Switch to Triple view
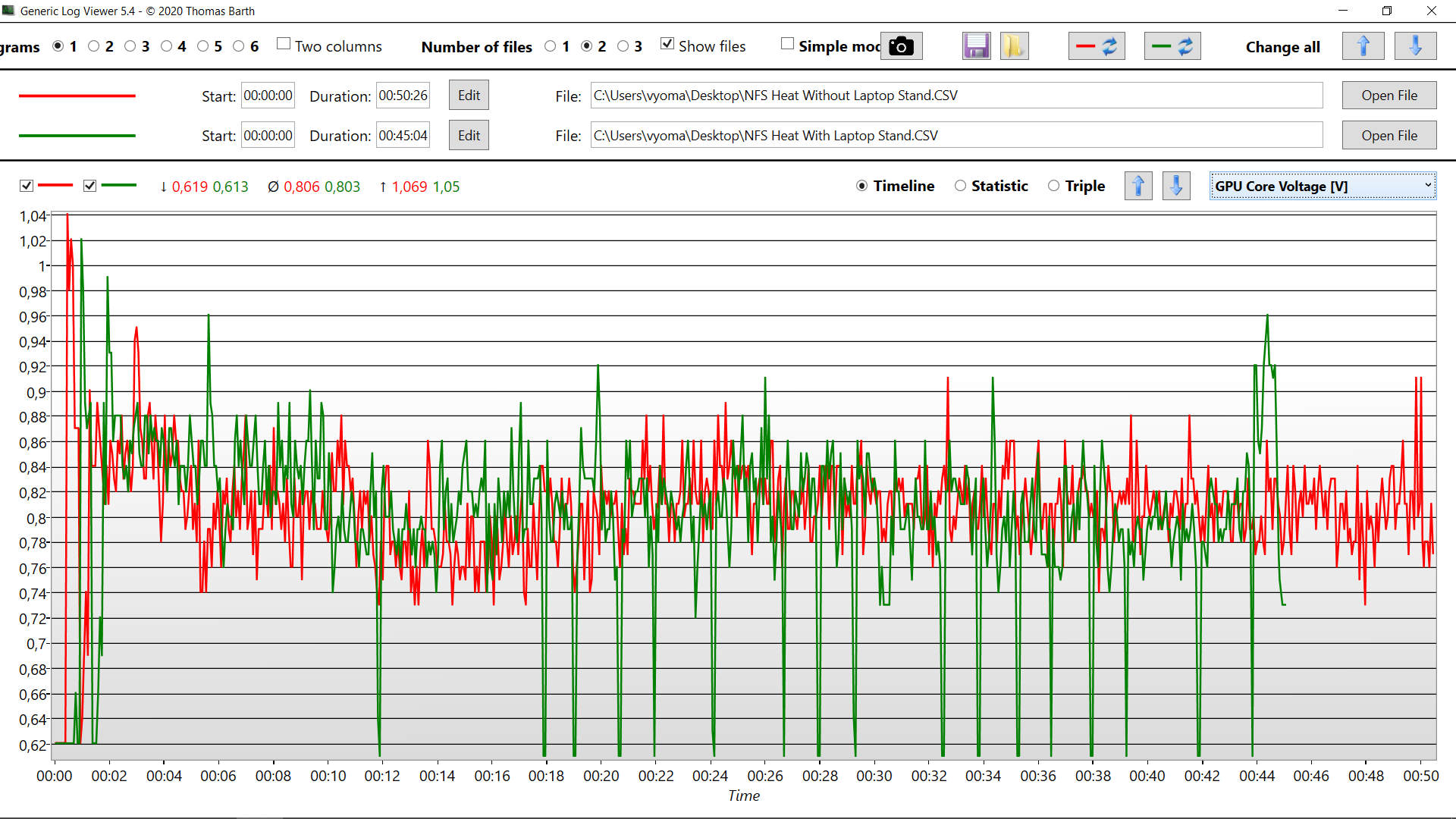Screen dimensions: 1456x819 pyautogui.click(x=1054, y=186)
